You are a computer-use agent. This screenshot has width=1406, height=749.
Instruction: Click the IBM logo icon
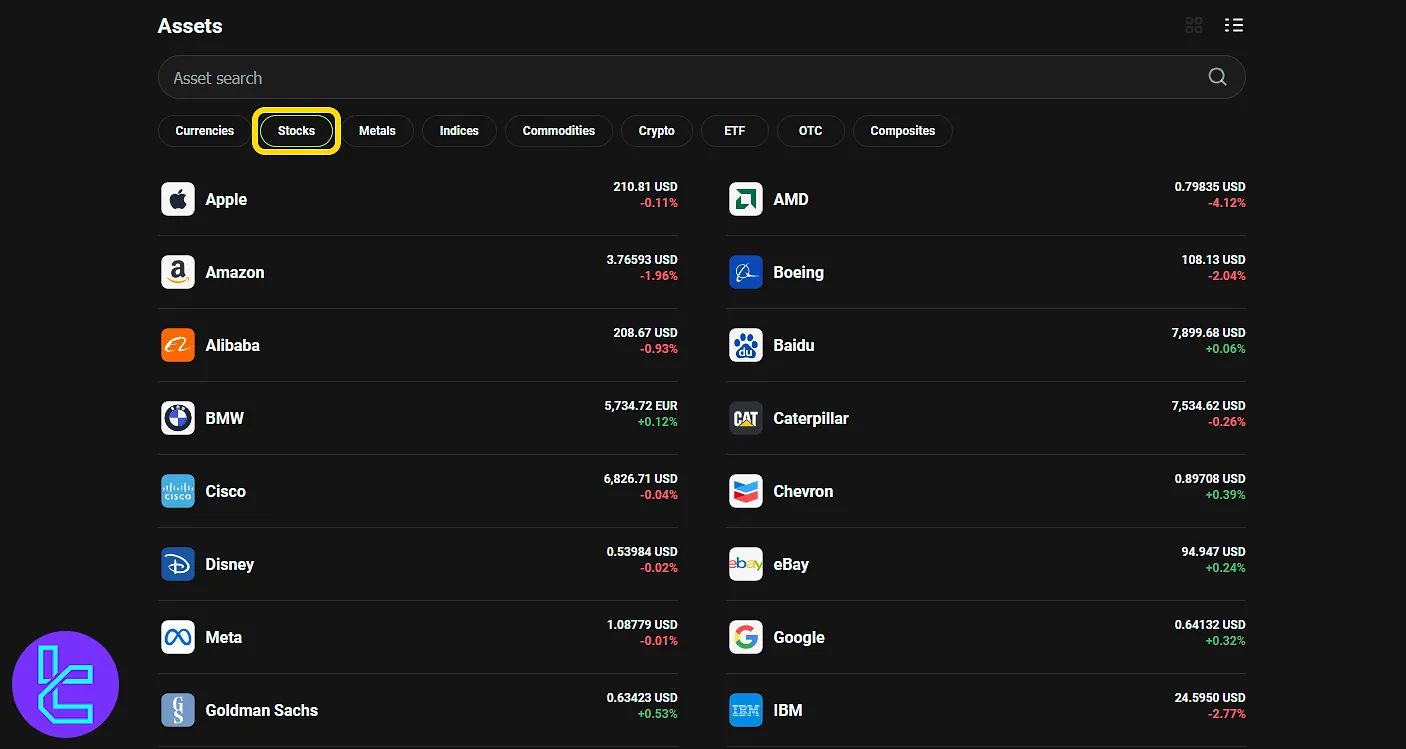[x=746, y=710]
